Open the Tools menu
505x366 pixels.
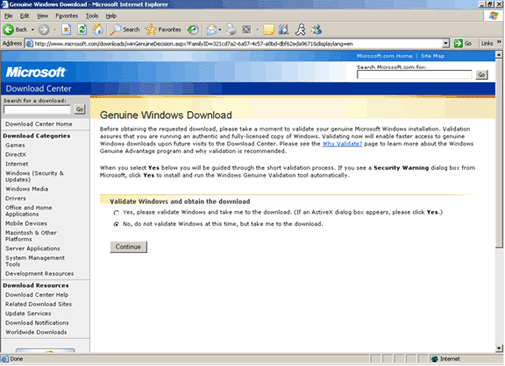(x=92, y=16)
